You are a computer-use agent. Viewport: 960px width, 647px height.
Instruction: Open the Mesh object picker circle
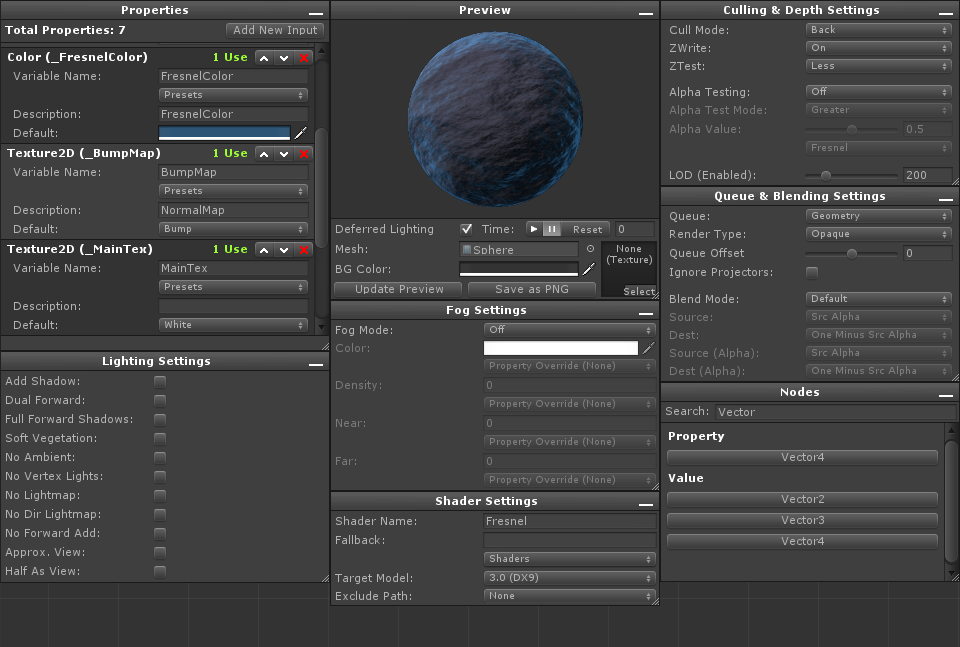pyautogui.click(x=590, y=249)
